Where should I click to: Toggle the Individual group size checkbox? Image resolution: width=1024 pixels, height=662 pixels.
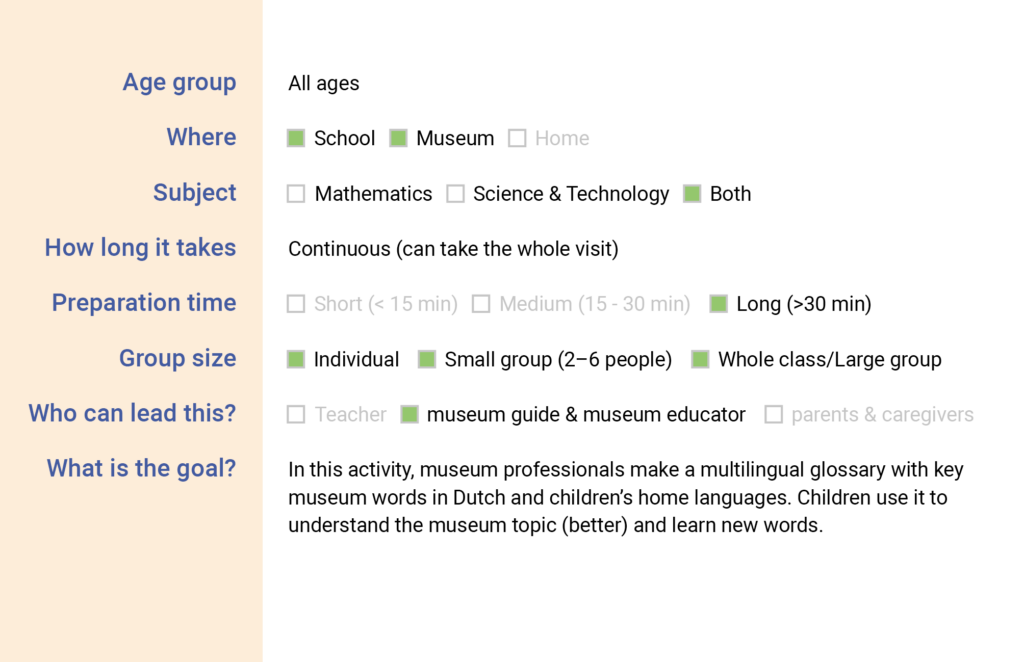[x=296, y=359]
